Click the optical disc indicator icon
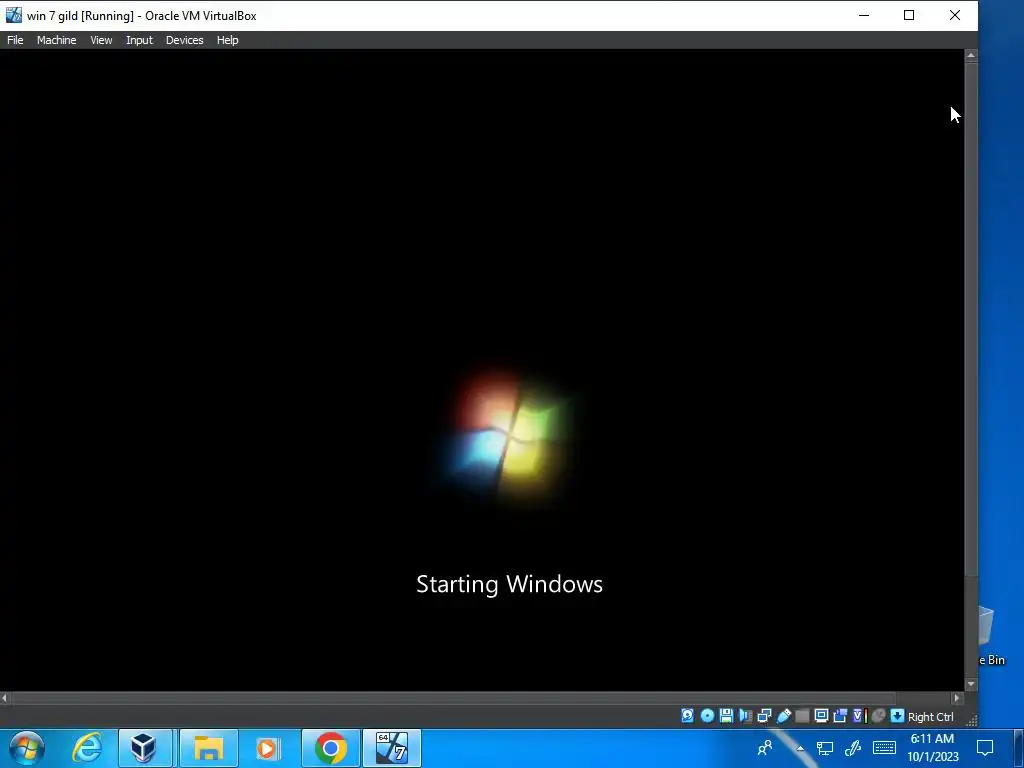This screenshot has width=1024, height=768. click(x=707, y=716)
